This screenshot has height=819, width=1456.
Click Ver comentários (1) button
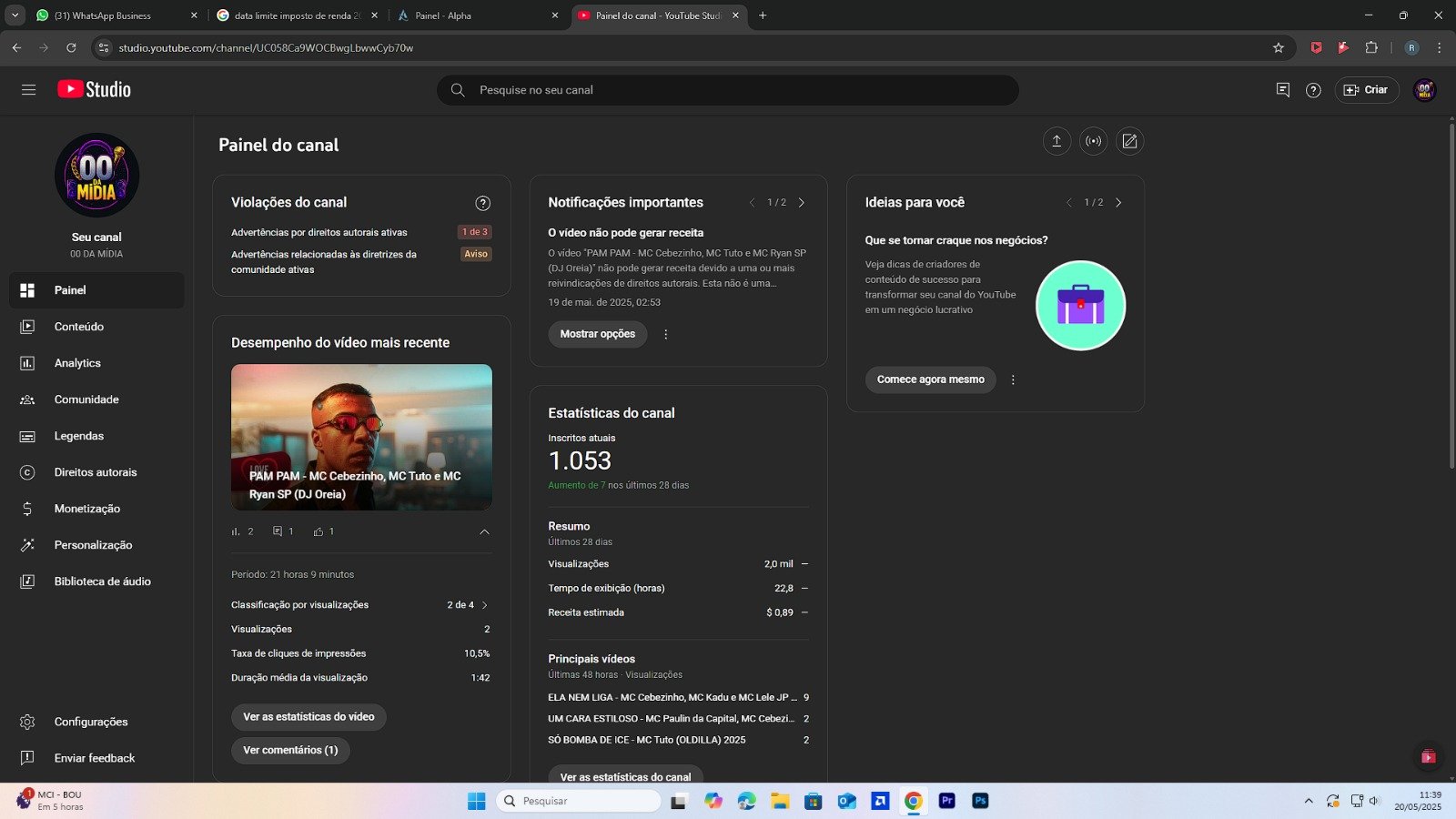pos(290,750)
